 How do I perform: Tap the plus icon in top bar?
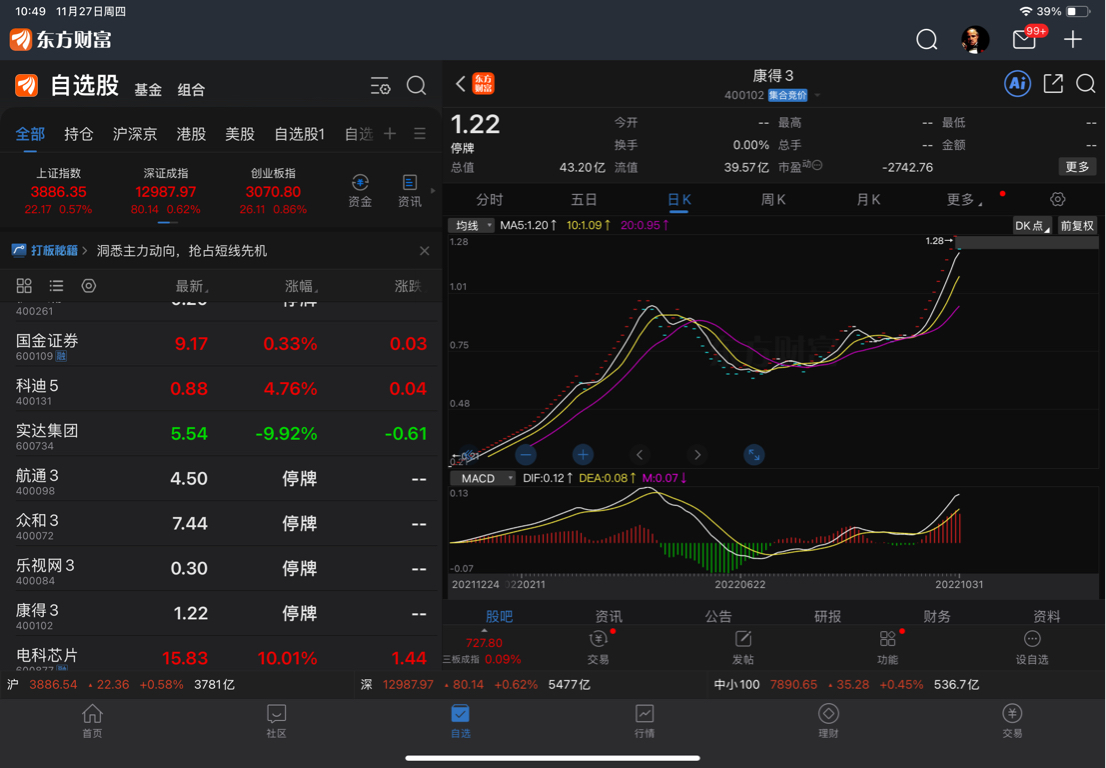click(1072, 39)
